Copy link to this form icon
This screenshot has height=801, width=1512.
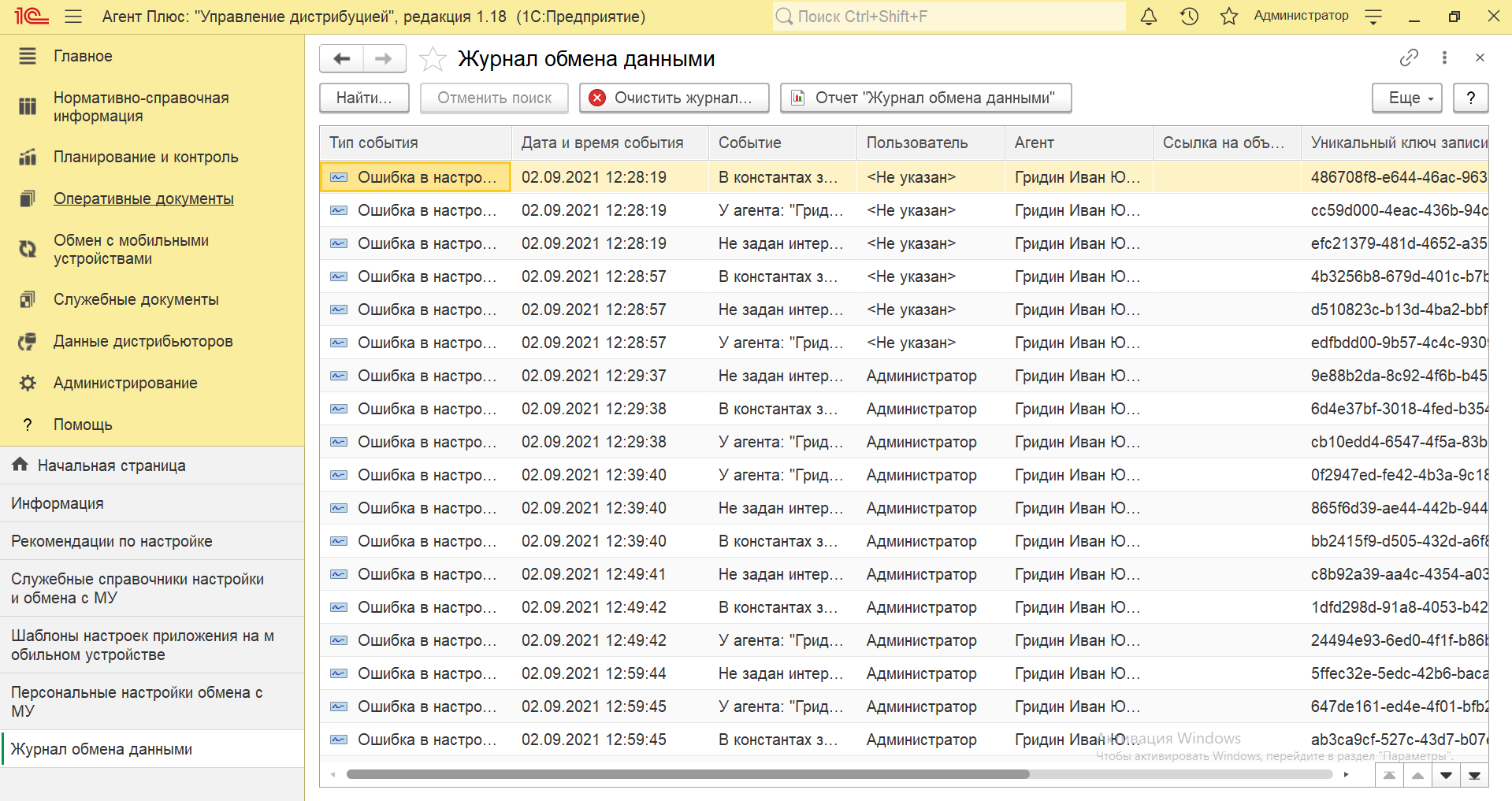click(1409, 57)
